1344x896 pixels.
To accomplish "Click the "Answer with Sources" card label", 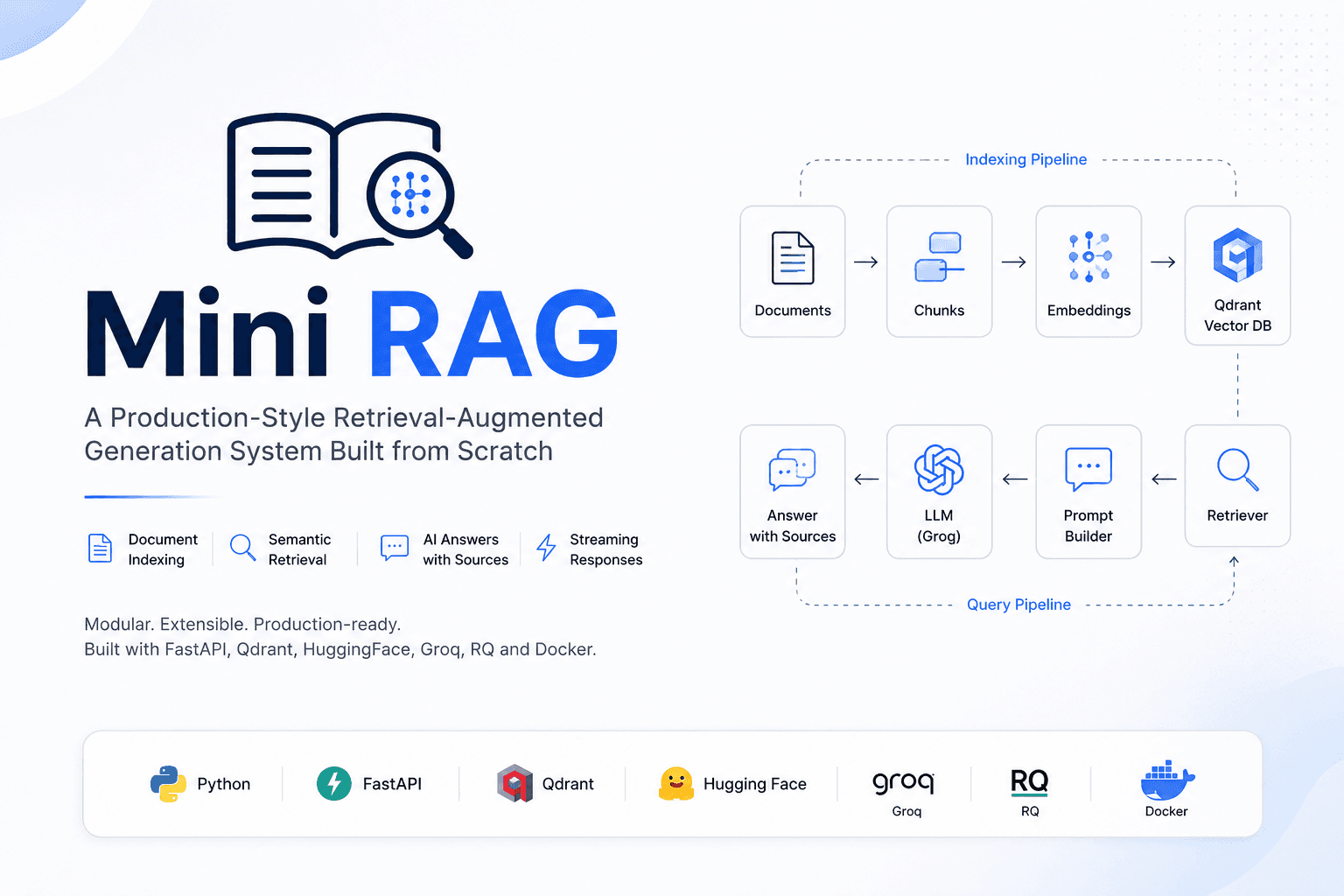I will [793, 526].
